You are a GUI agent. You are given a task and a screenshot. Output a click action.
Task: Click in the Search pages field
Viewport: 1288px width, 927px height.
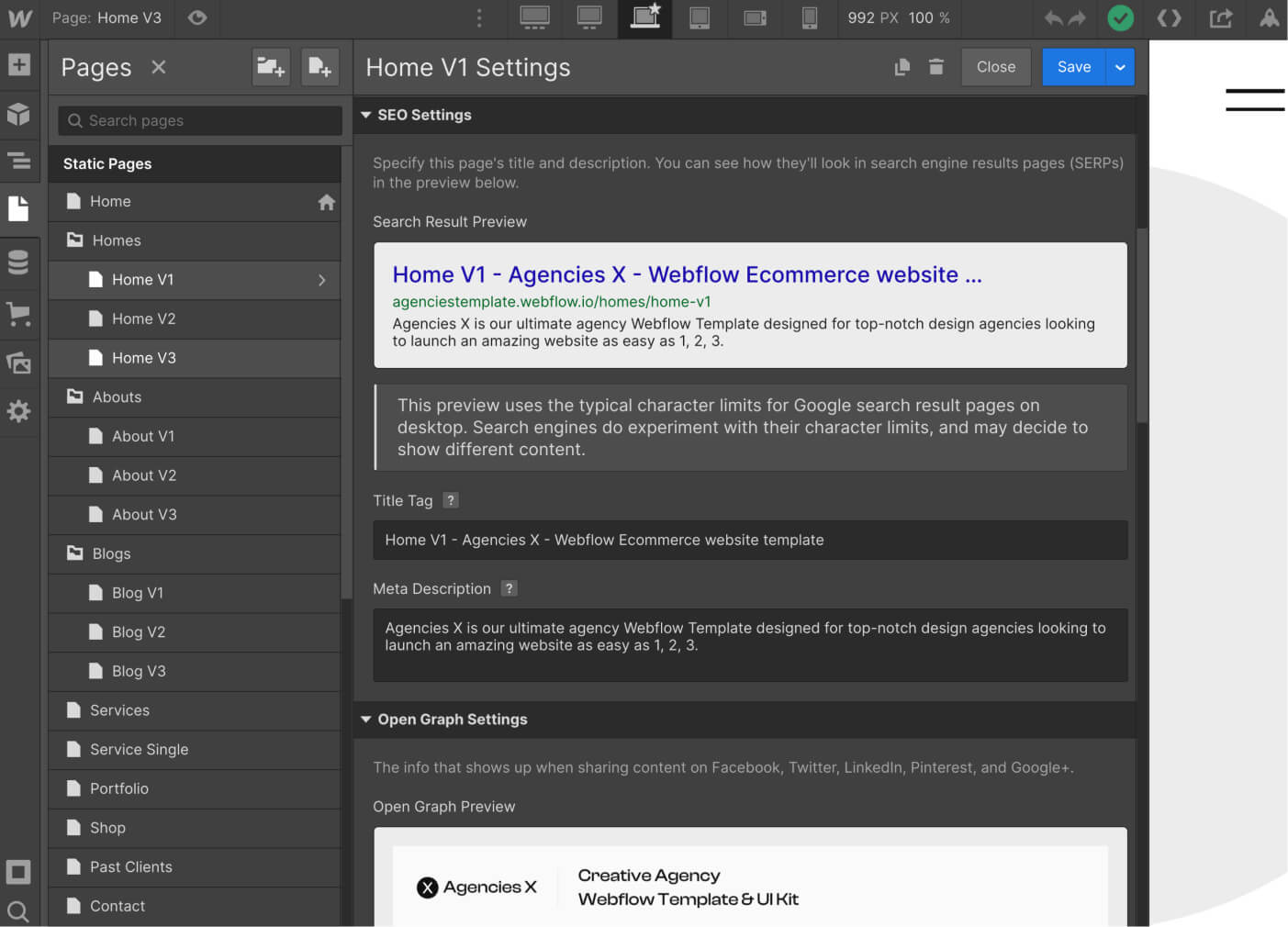point(200,120)
